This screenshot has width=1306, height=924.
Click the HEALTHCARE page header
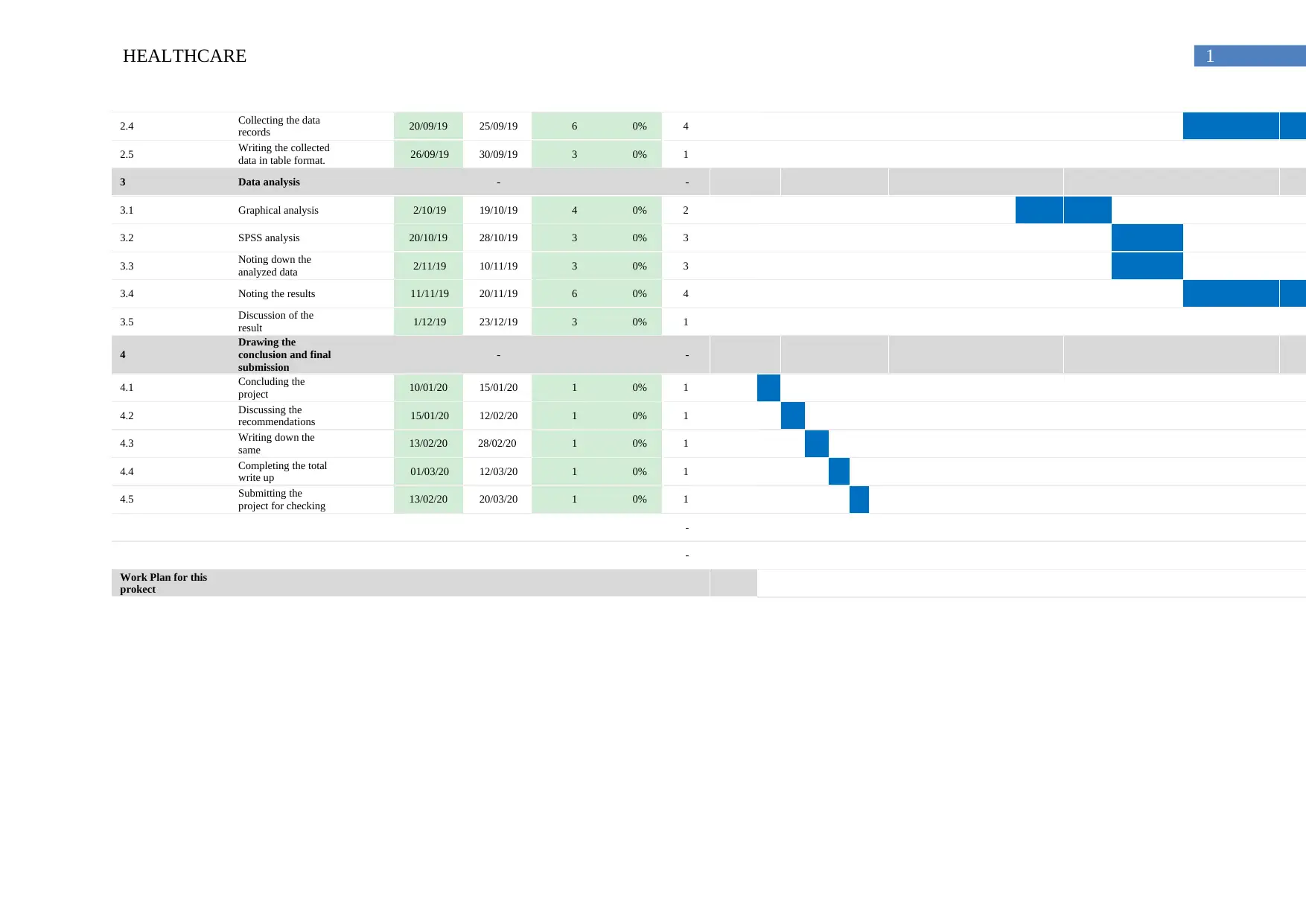185,56
